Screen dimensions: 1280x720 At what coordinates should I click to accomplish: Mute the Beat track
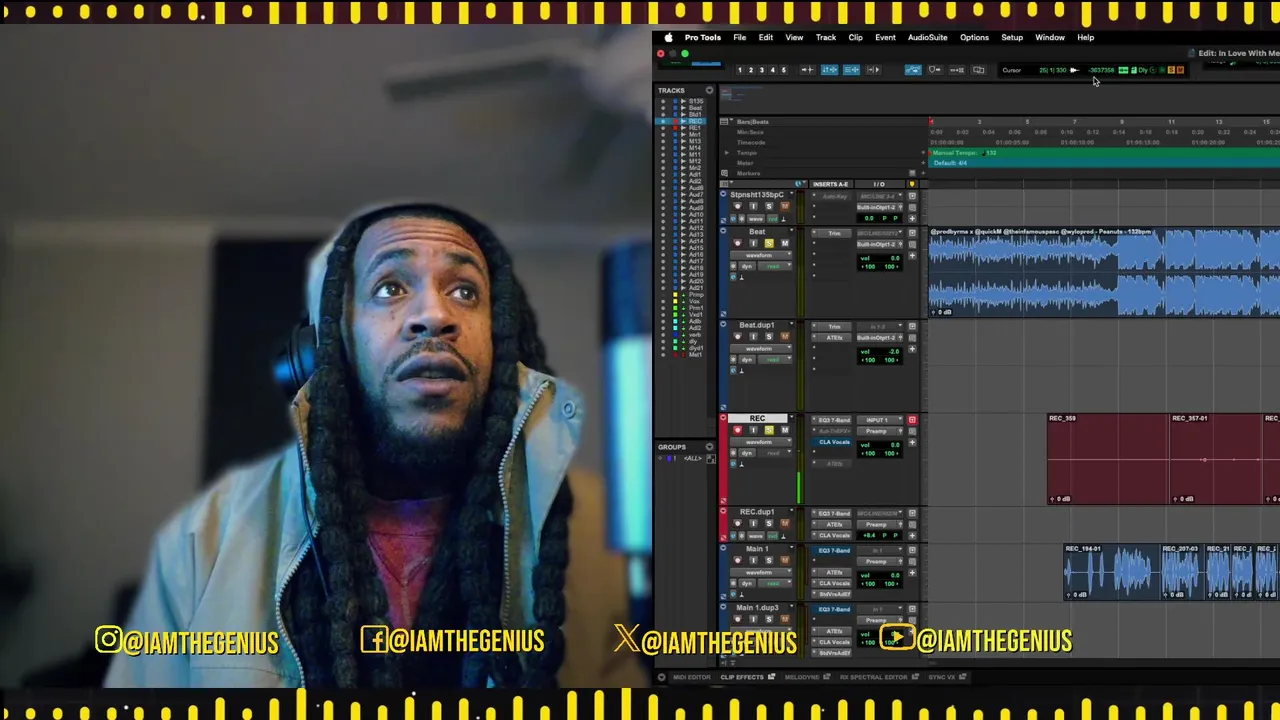click(785, 243)
